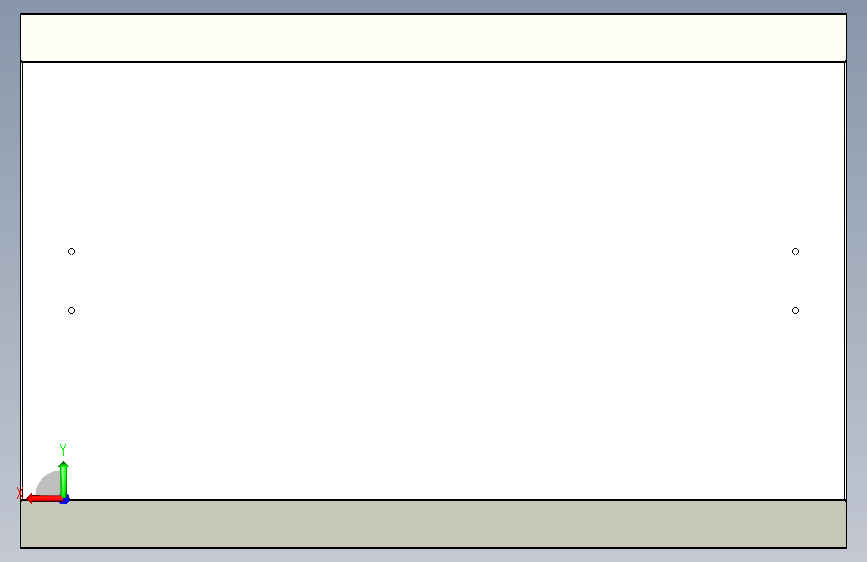Select the cream-colored top band face
The image size is (867, 562).
coord(434,38)
